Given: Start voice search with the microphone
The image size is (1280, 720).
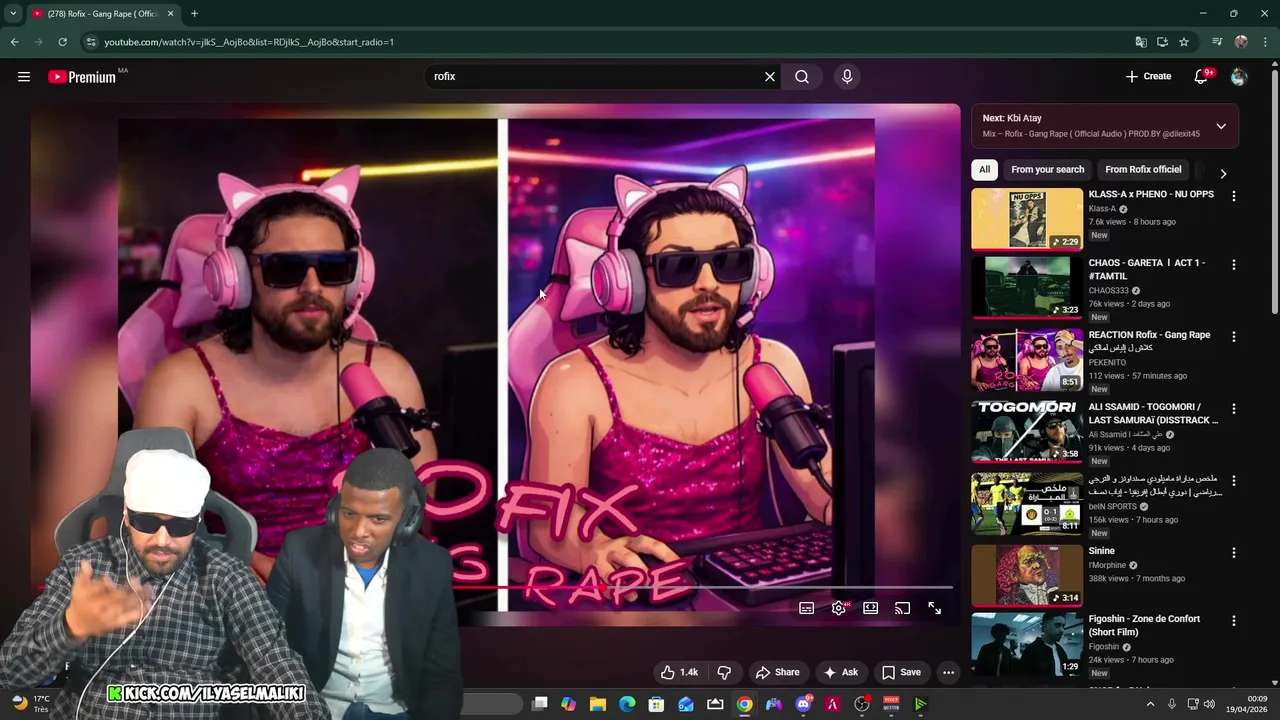Looking at the screenshot, I should (847, 76).
